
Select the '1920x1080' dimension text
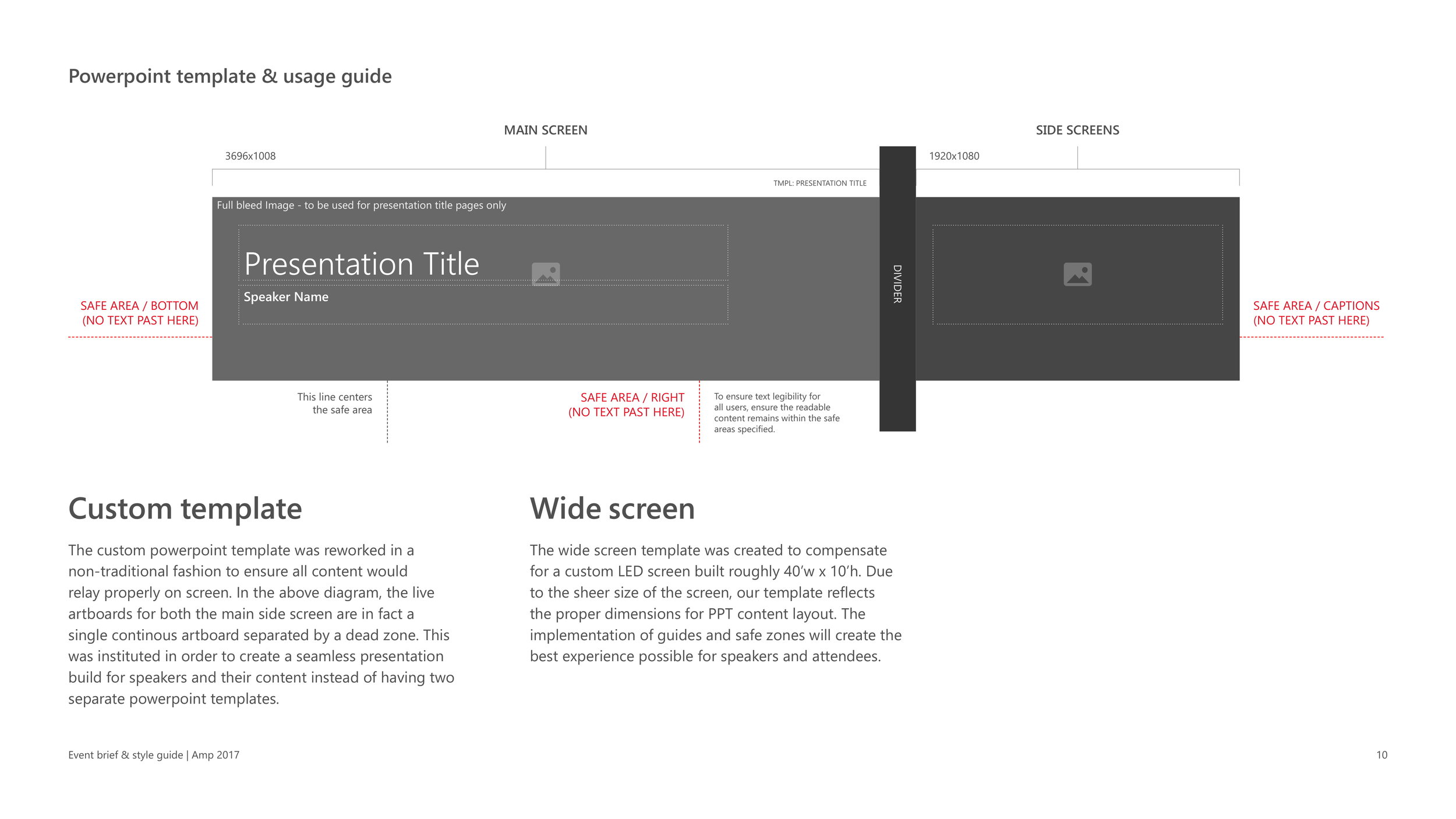click(x=954, y=156)
